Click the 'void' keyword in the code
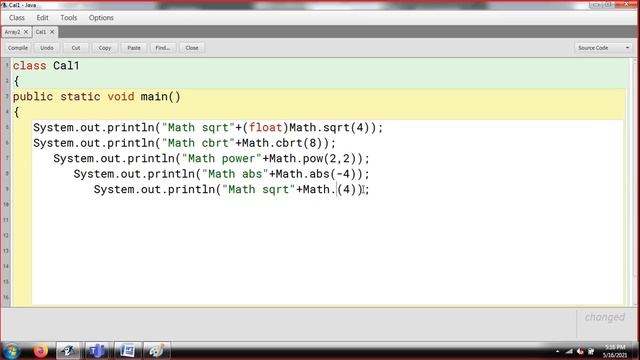 [120, 97]
